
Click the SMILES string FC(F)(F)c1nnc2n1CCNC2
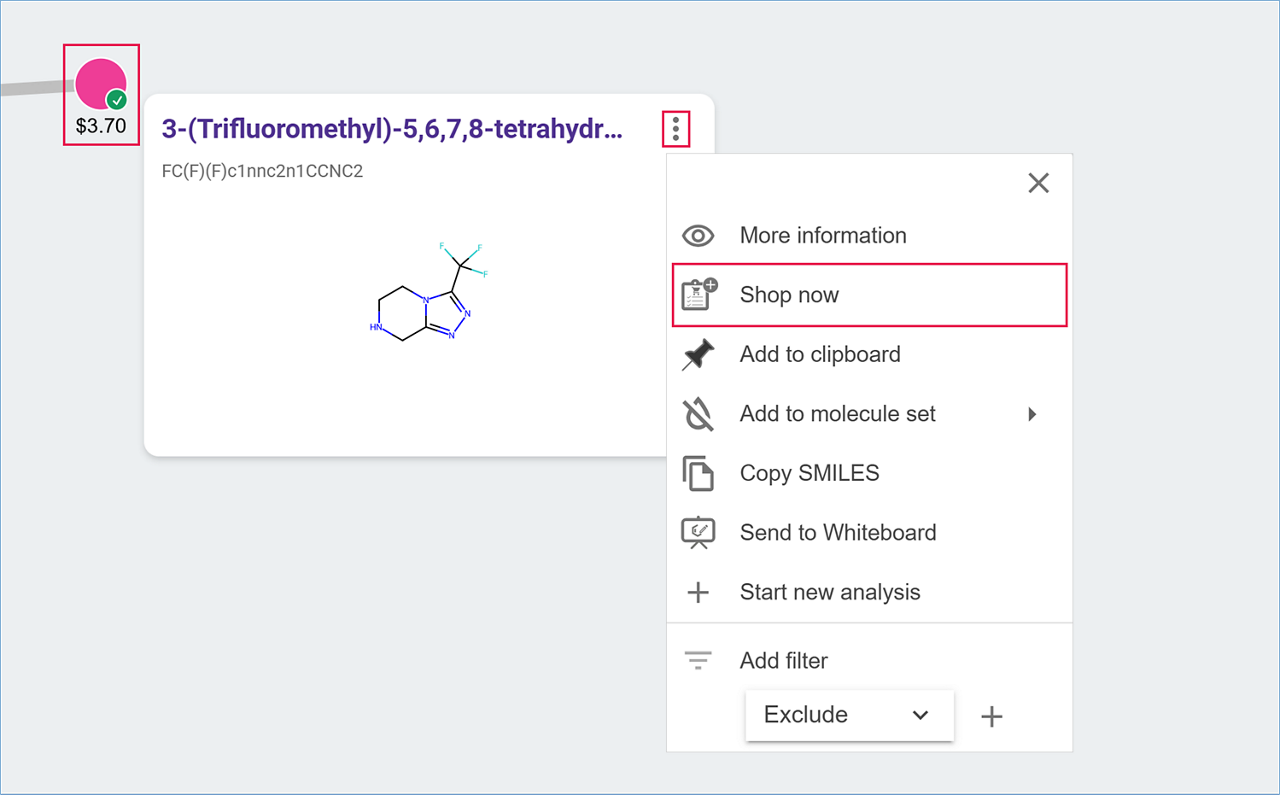coord(262,171)
